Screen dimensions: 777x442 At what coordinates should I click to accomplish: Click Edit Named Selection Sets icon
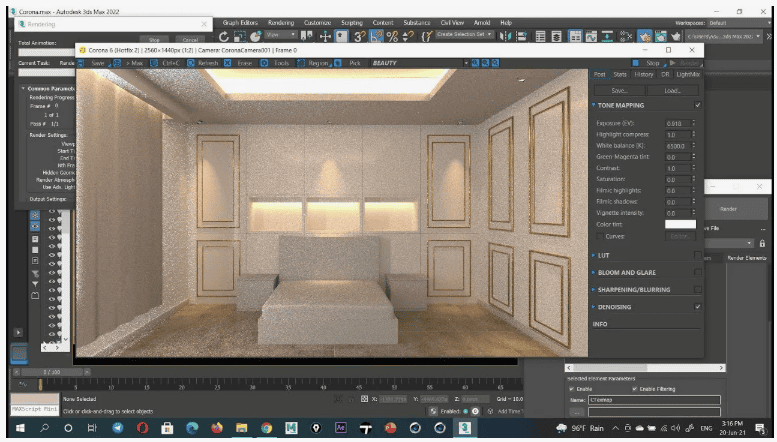(x=426, y=36)
